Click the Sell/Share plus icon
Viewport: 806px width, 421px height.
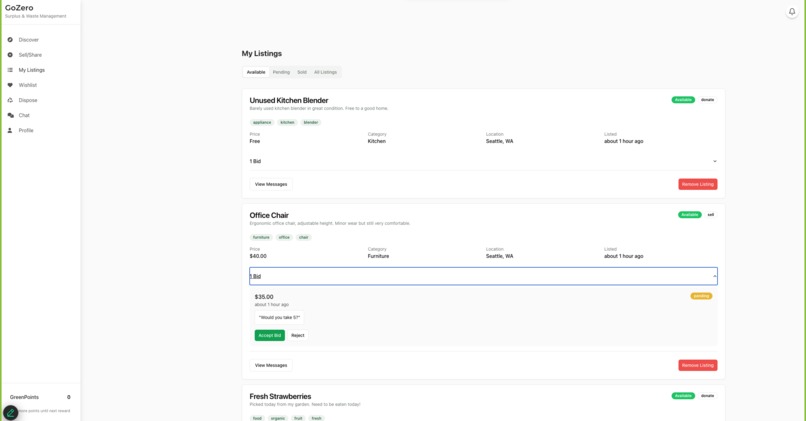point(10,54)
